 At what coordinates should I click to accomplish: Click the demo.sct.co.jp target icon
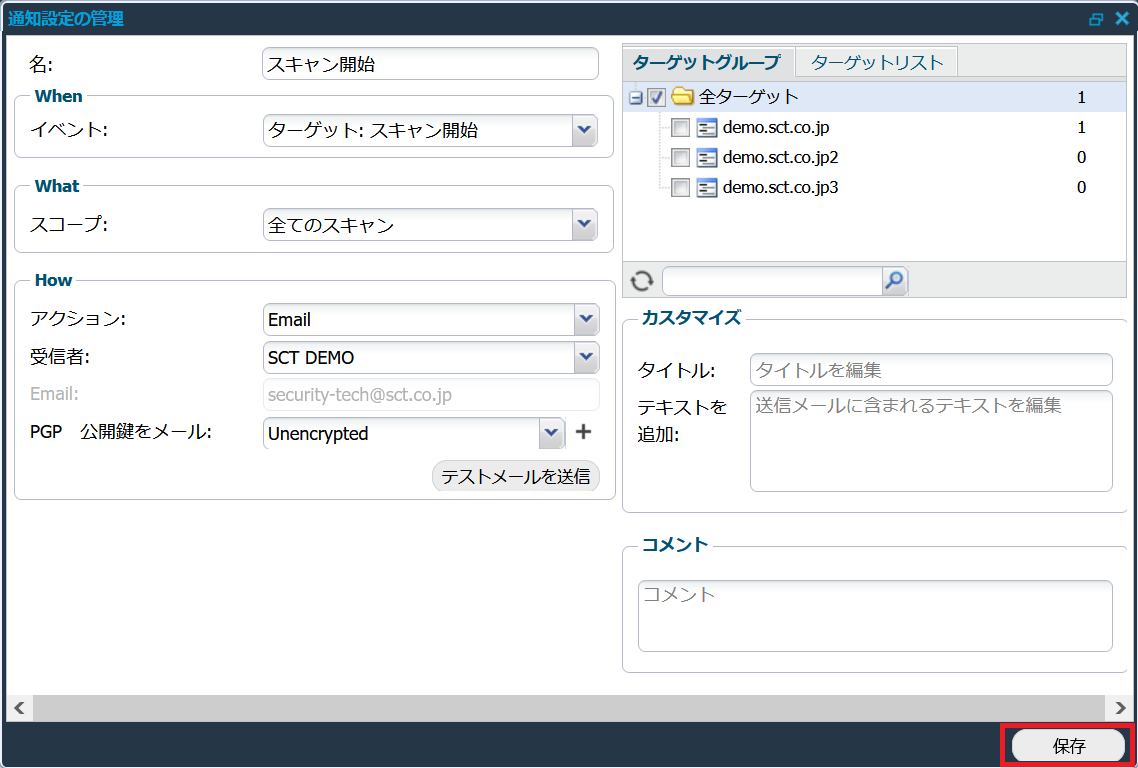click(707, 128)
